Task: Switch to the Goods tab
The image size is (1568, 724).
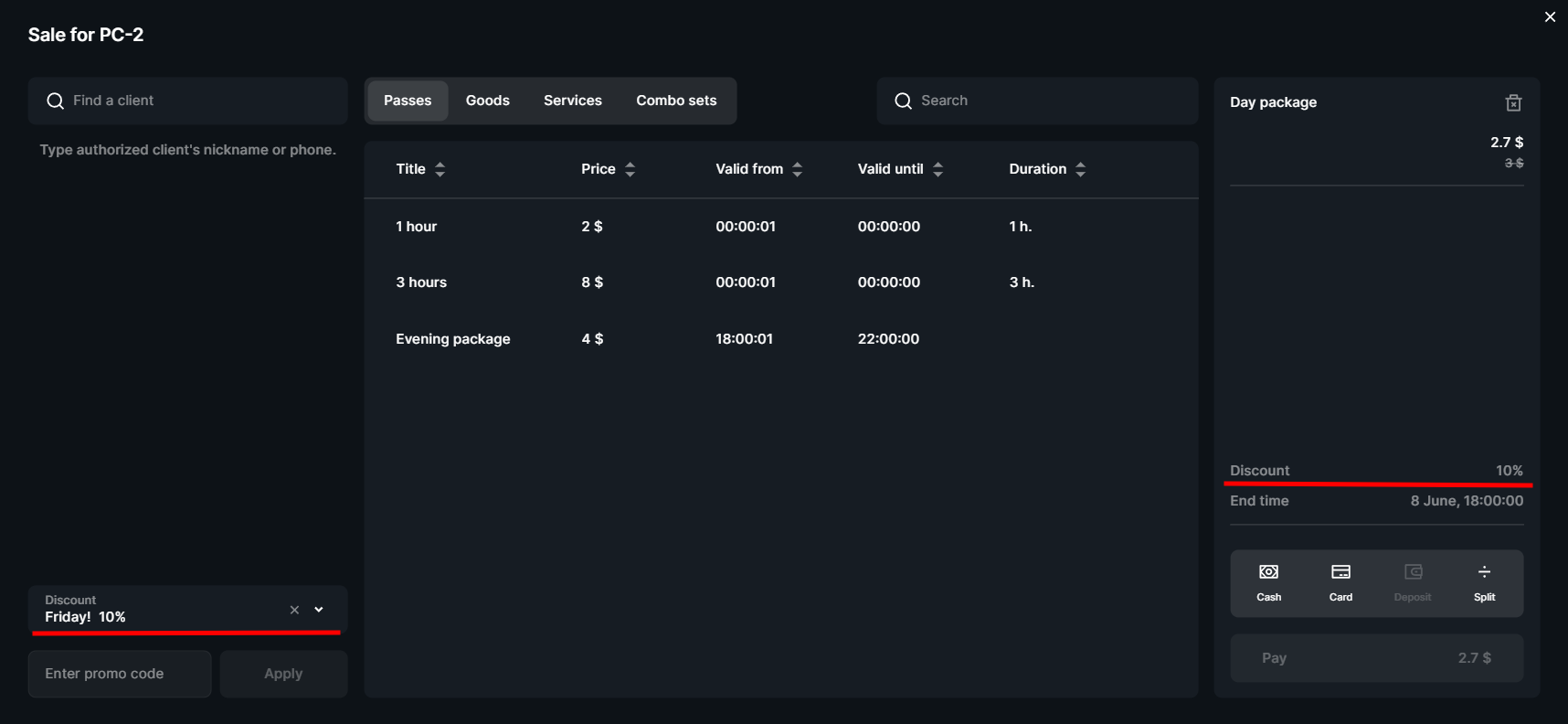Action: tap(487, 101)
